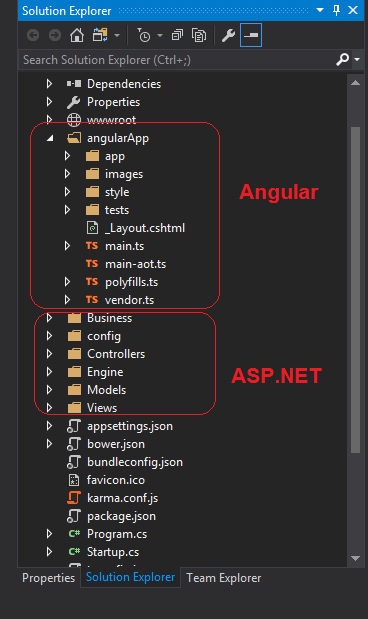Toggle the Preview Selected Items button
The image size is (368, 619).
(x=251, y=36)
